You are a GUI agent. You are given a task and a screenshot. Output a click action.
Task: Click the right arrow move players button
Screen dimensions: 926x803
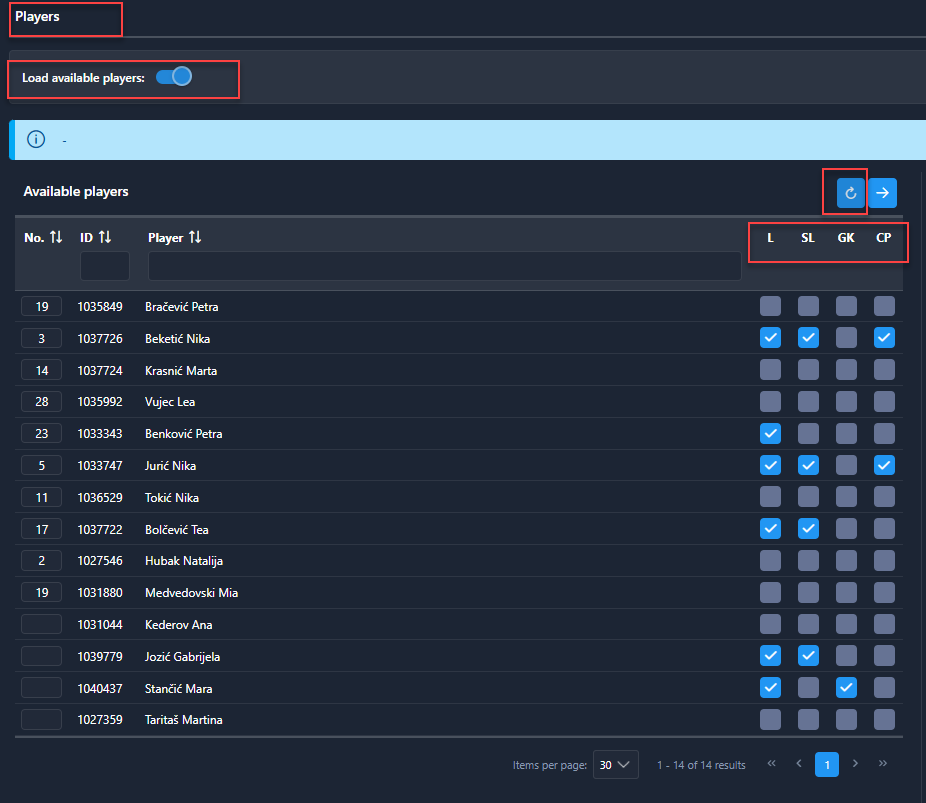[882, 193]
